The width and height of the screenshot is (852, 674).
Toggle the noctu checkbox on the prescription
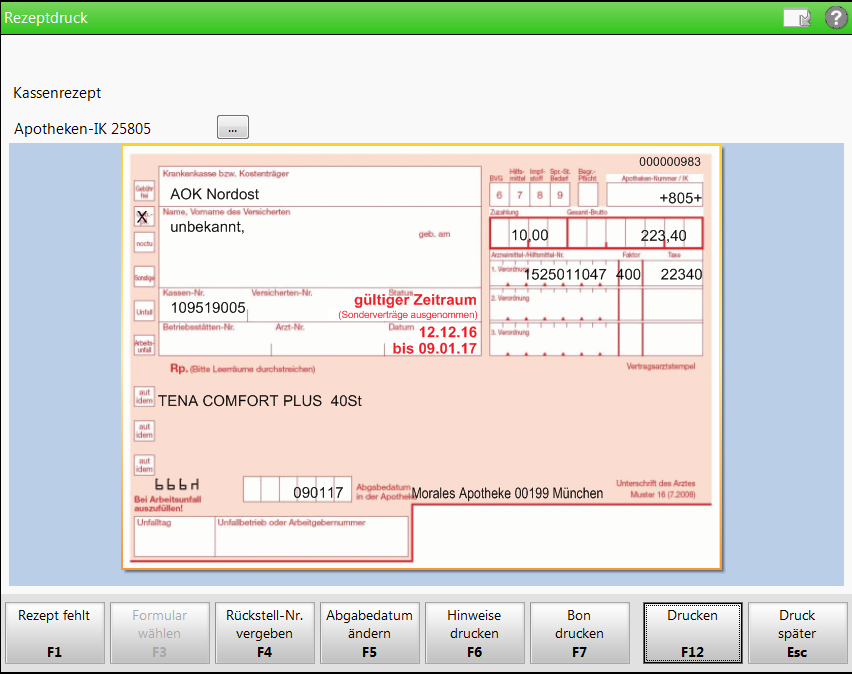(144, 243)
